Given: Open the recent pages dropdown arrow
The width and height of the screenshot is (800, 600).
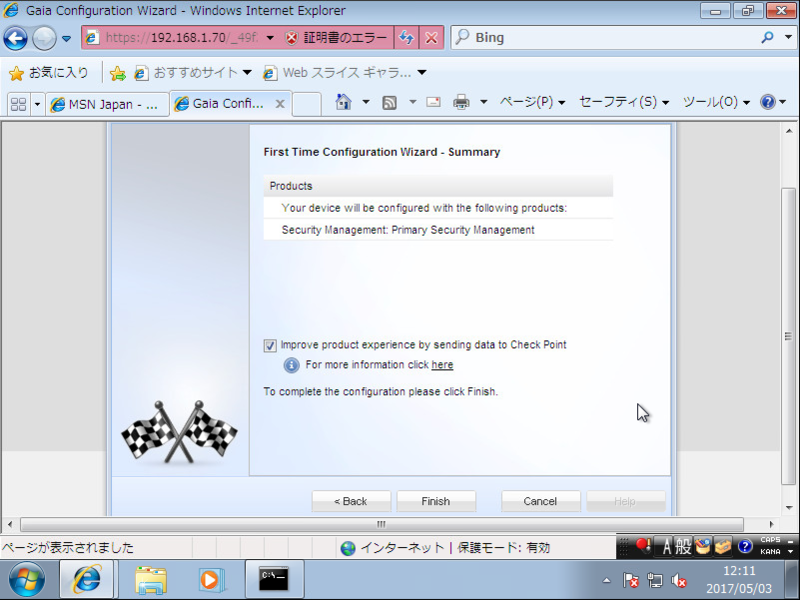Looking at the screenshot, I should pyautogui.click(x=66, y=38).
